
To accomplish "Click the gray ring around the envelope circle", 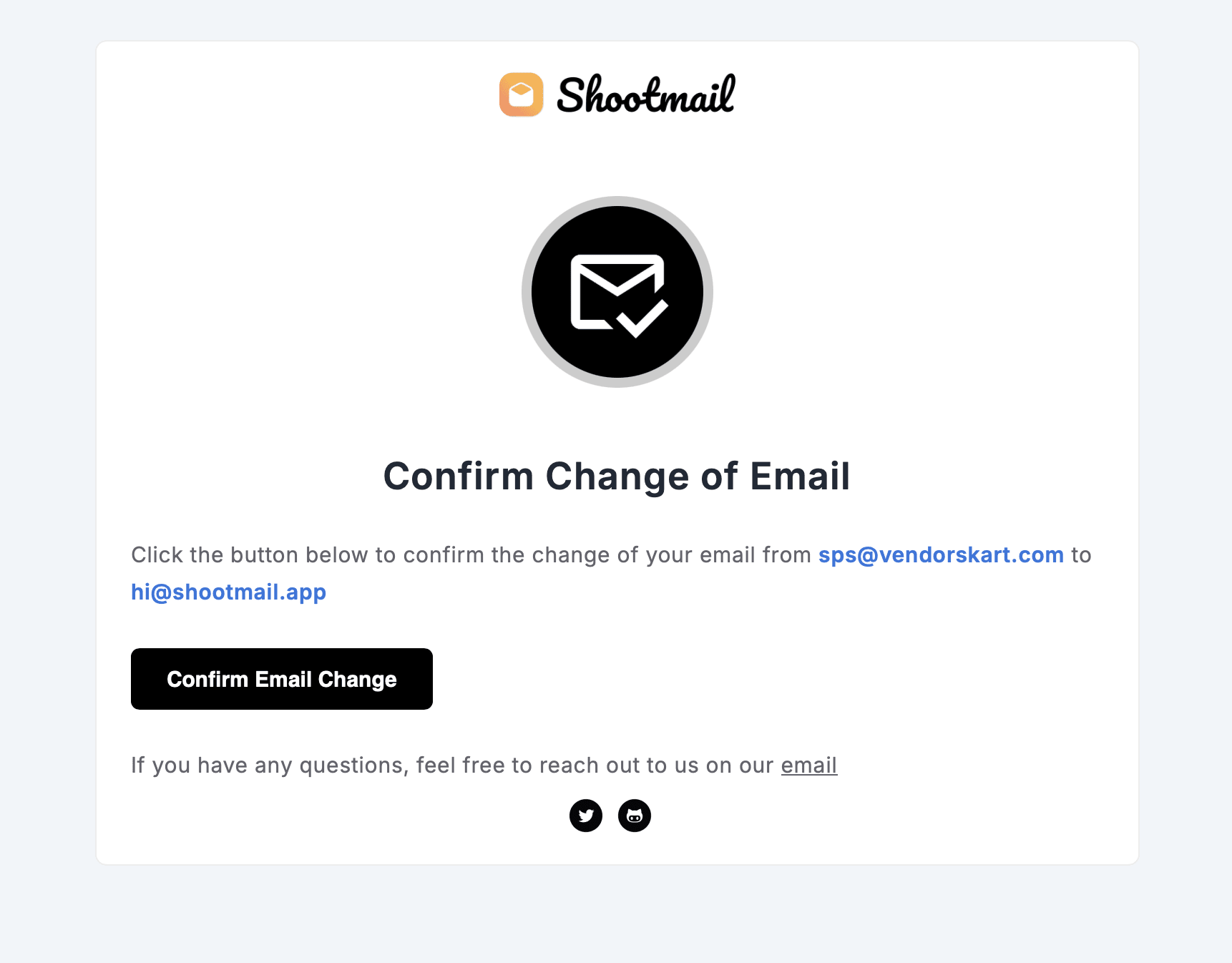I will tap(617, 201).
